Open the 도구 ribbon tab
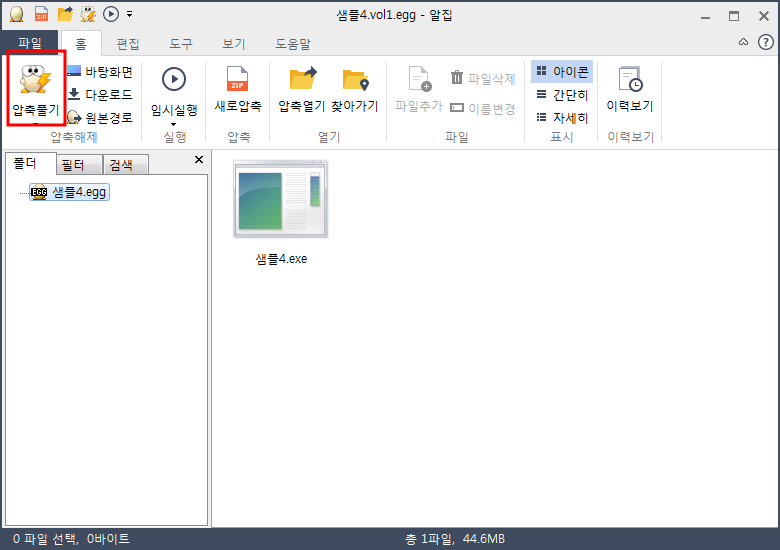This screenshot has height=550, width=780. (181, 44)
